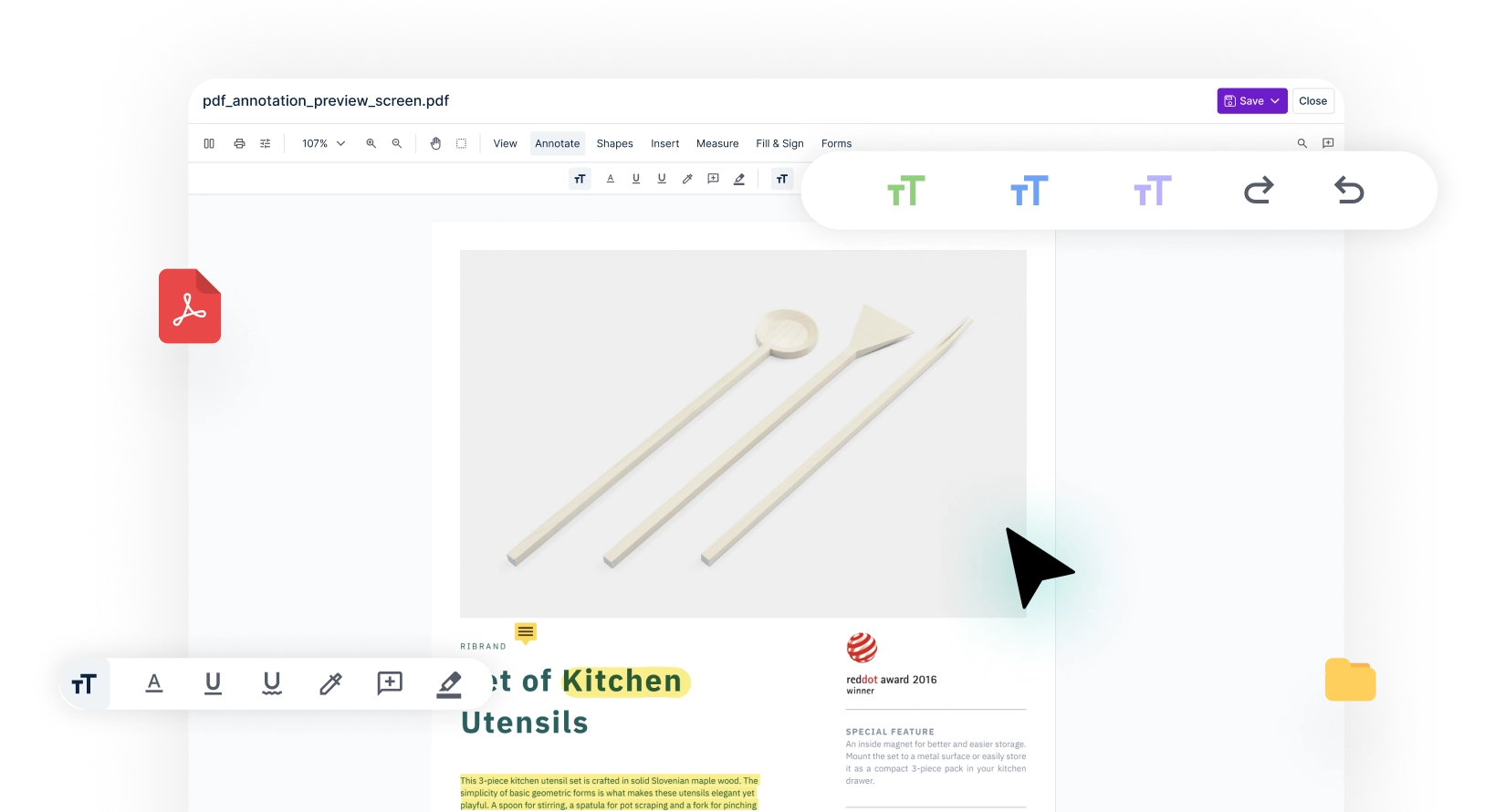
Task: Click the zoom in magnifier icon
Action: (x=371, y=143)
